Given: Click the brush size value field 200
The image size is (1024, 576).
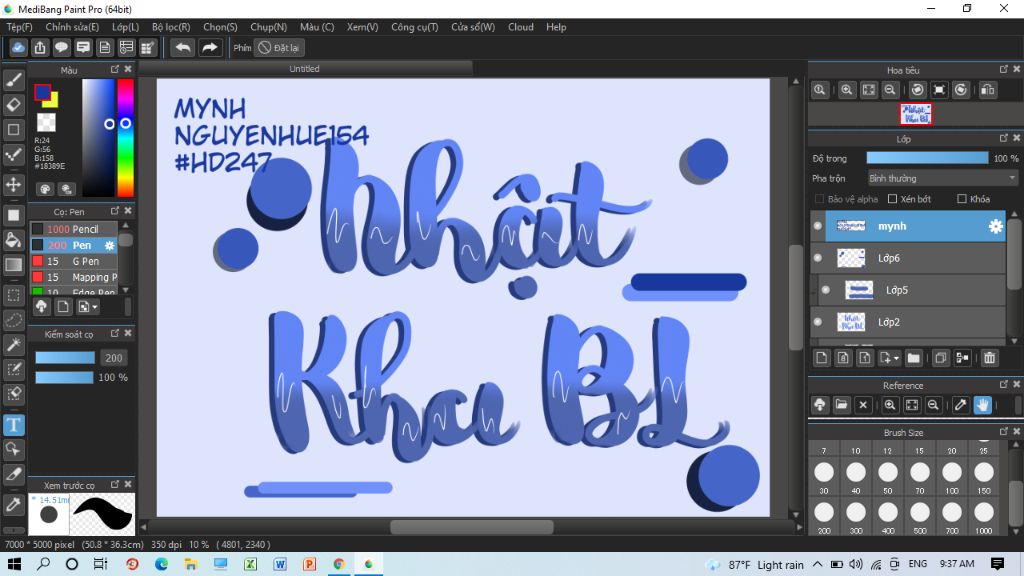Looking at the screenshot, I should click(x=114, y=358).
